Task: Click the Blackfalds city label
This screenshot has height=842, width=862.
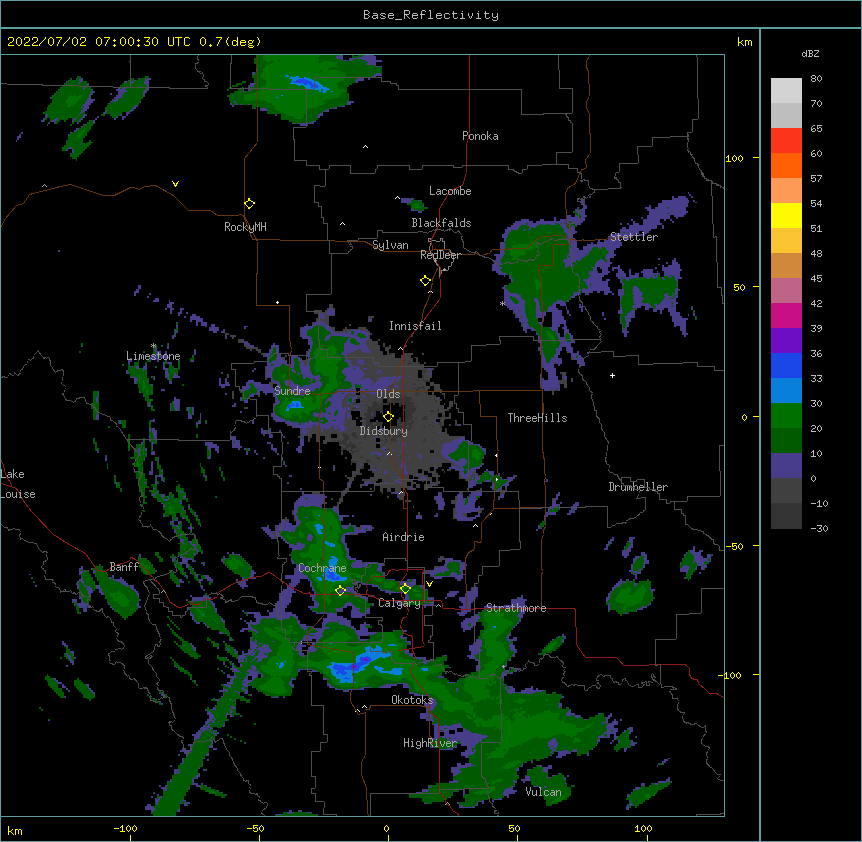Action: [441, 223]
